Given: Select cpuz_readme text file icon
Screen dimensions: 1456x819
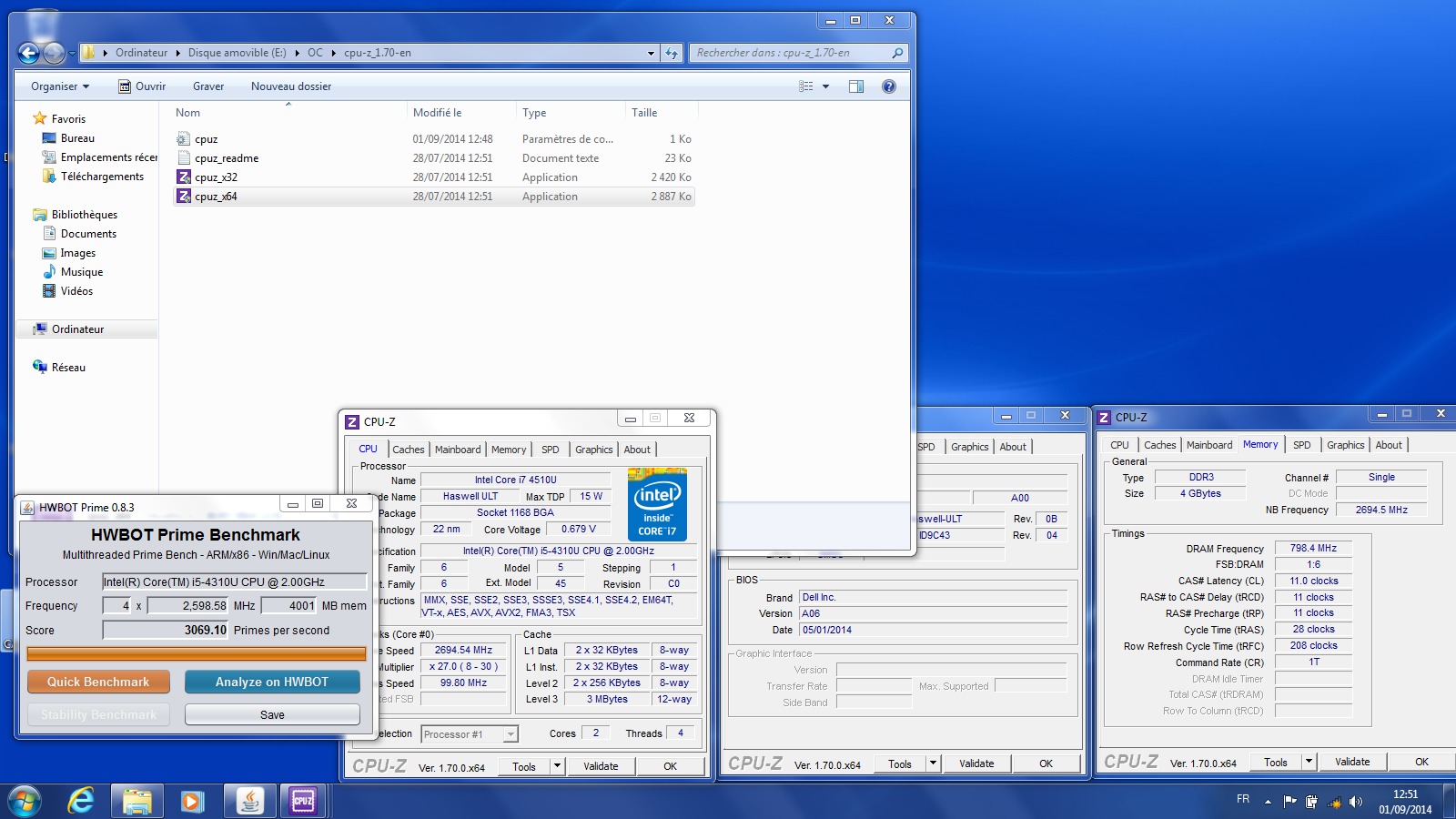Looking at the screenshot, I should [184, 158].
